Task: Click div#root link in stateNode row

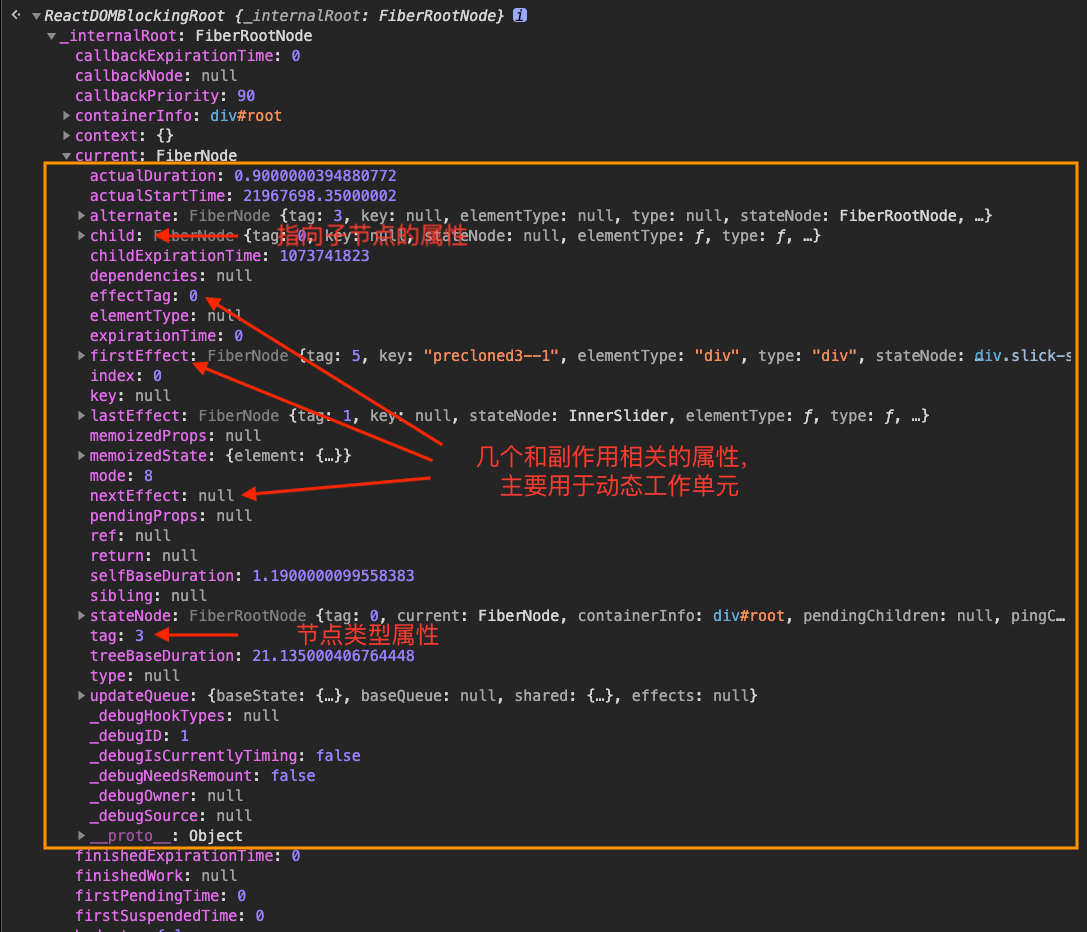Action: tap(749, 616)
